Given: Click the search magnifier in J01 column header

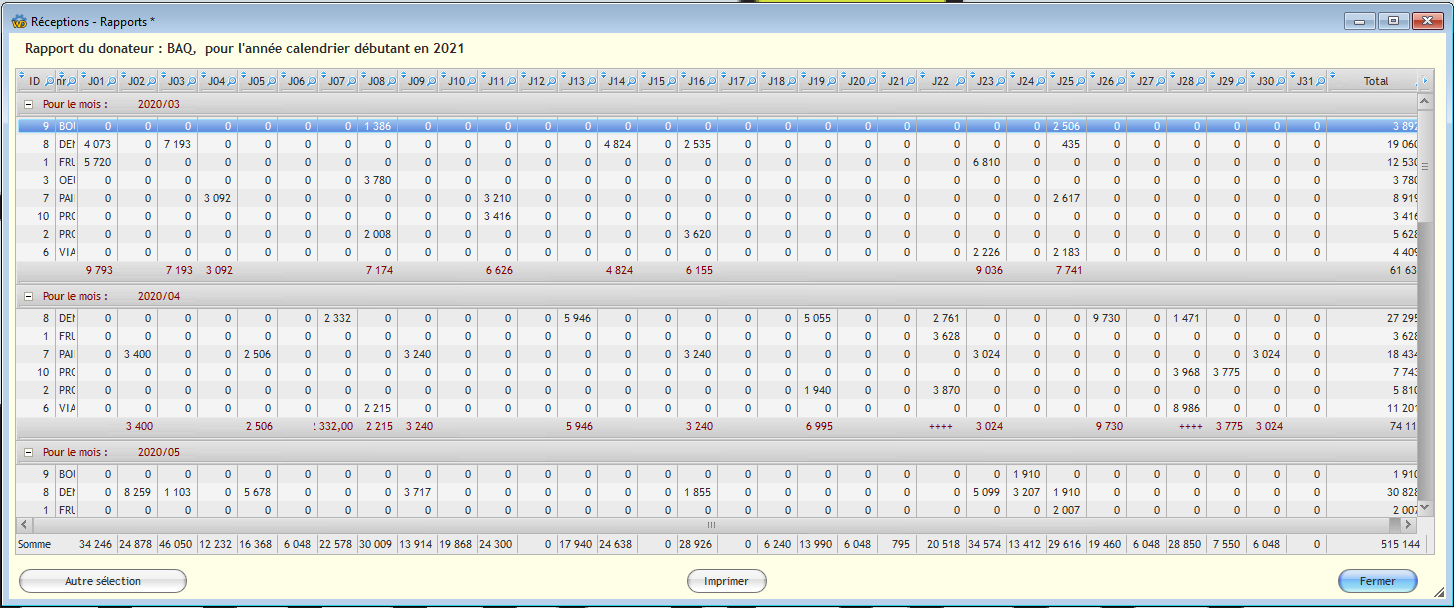Looking at the screenshot, I should click(x=111, y=81).
